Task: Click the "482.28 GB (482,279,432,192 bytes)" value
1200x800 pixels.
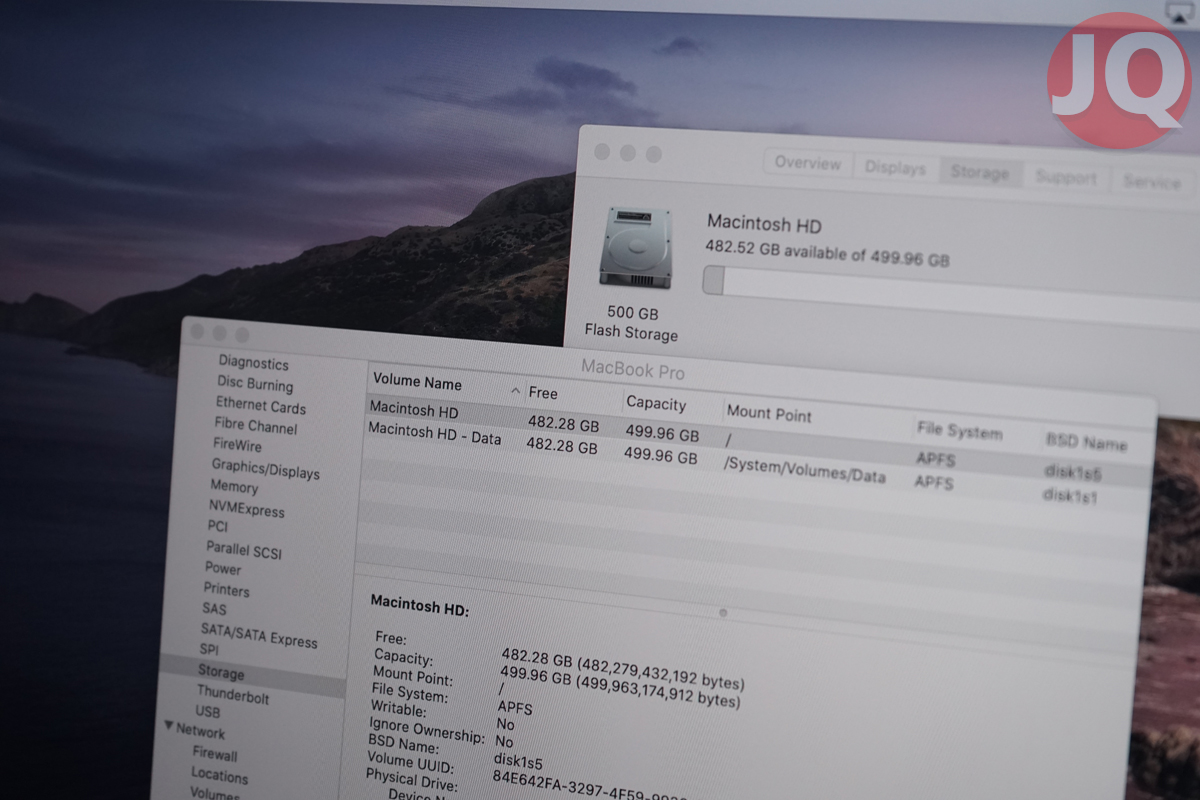Action: point(623,669)
